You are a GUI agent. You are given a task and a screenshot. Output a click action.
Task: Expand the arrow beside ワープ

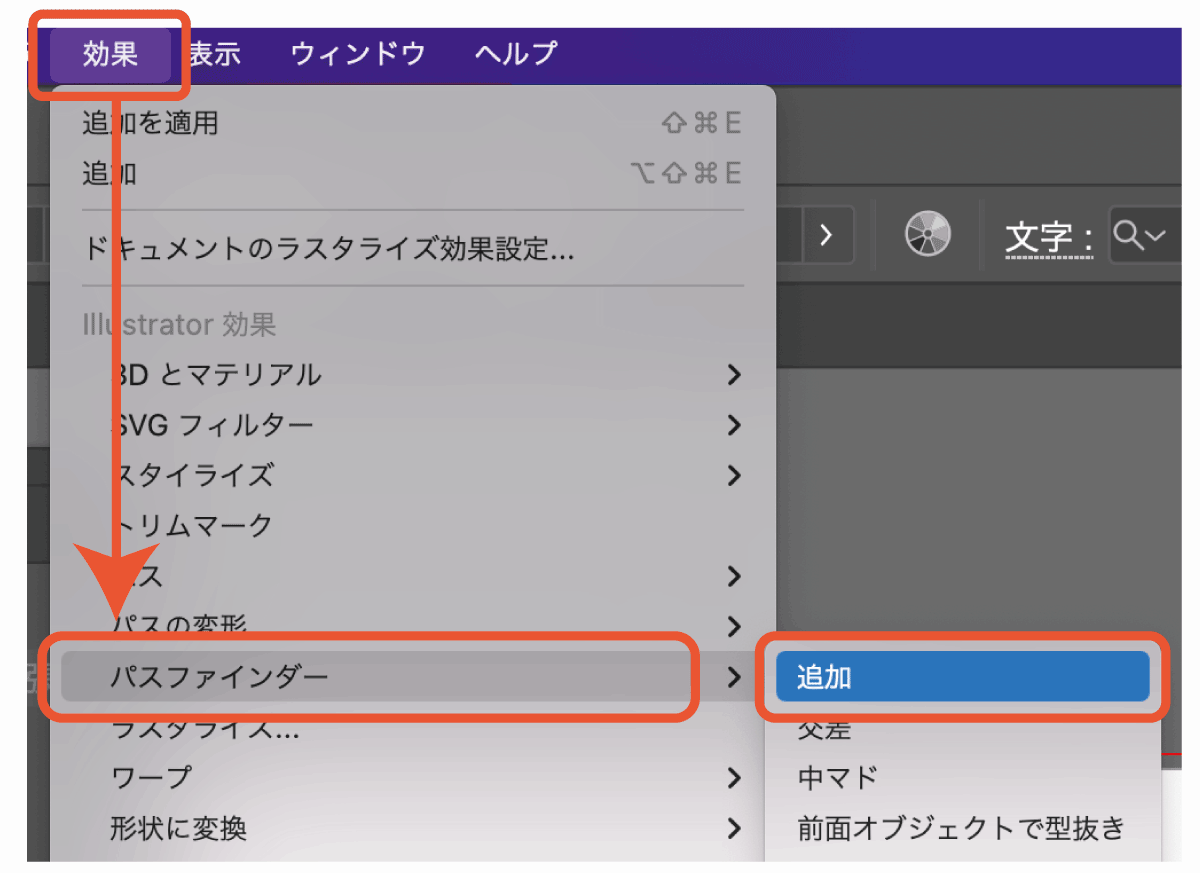pos(735,777)
